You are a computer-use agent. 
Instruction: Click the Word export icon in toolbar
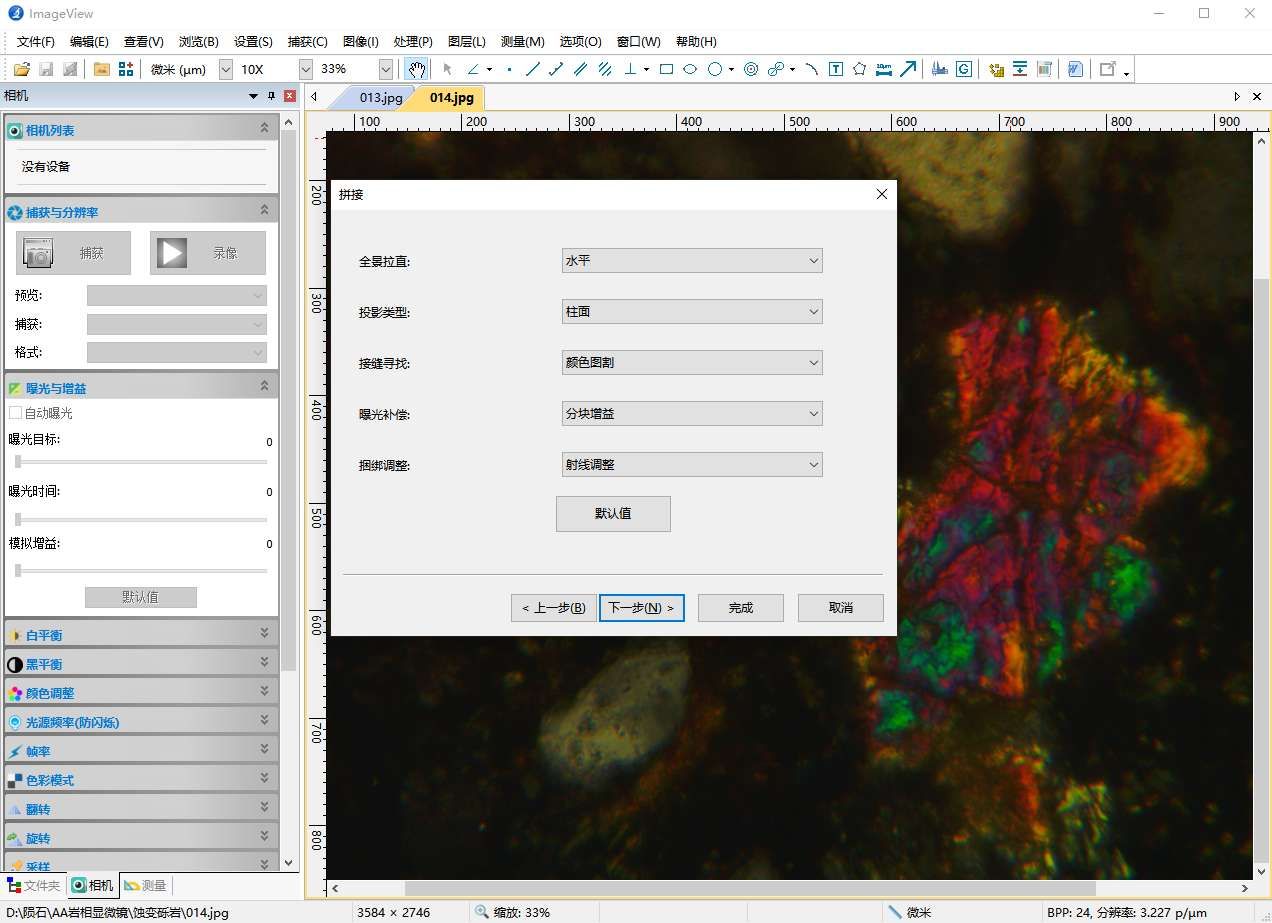click(1075, 69)
